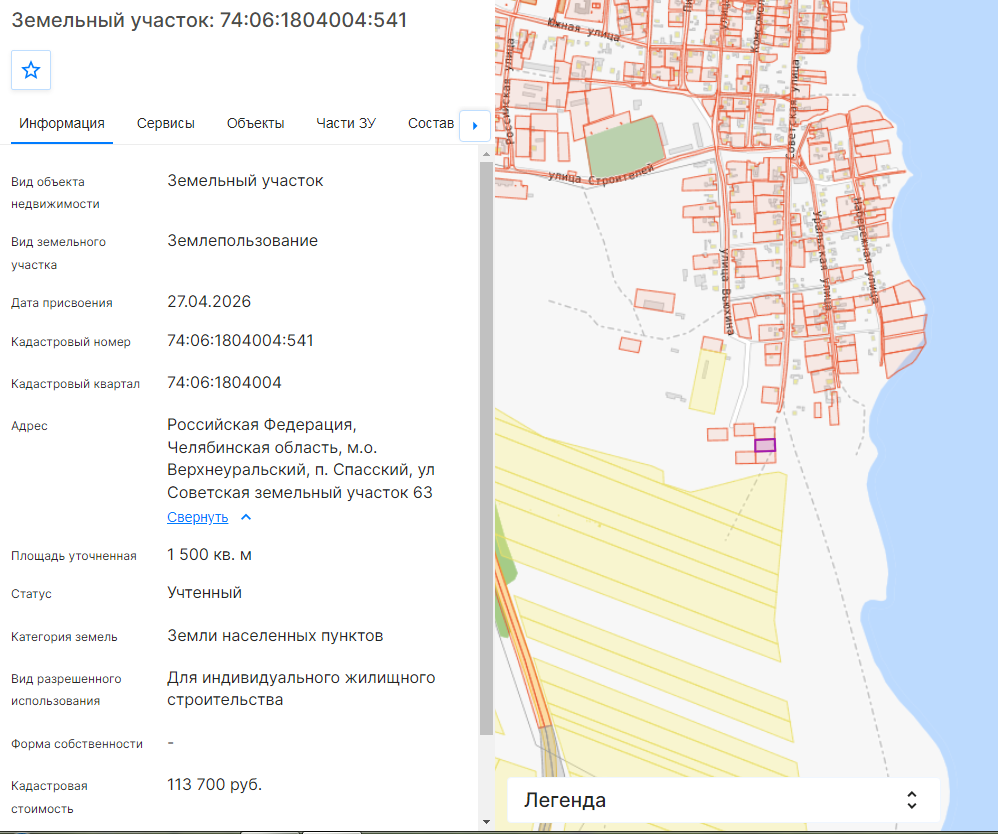Image resolution: width=998 pixels, height=834 pixels.
Task: Open the Объекты tab
Action: [255, 124]
